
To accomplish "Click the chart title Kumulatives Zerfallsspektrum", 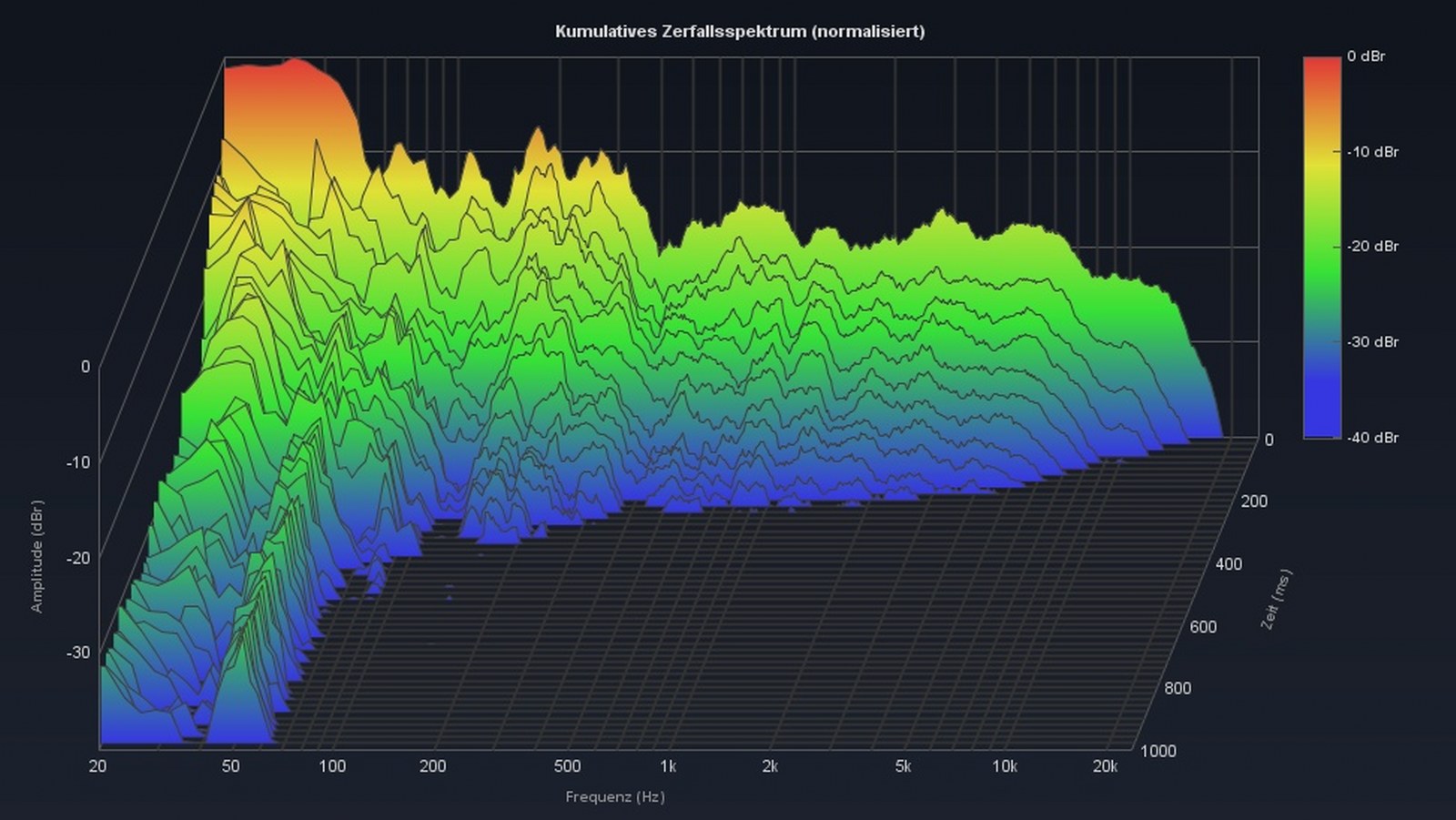I will [739, 31].
